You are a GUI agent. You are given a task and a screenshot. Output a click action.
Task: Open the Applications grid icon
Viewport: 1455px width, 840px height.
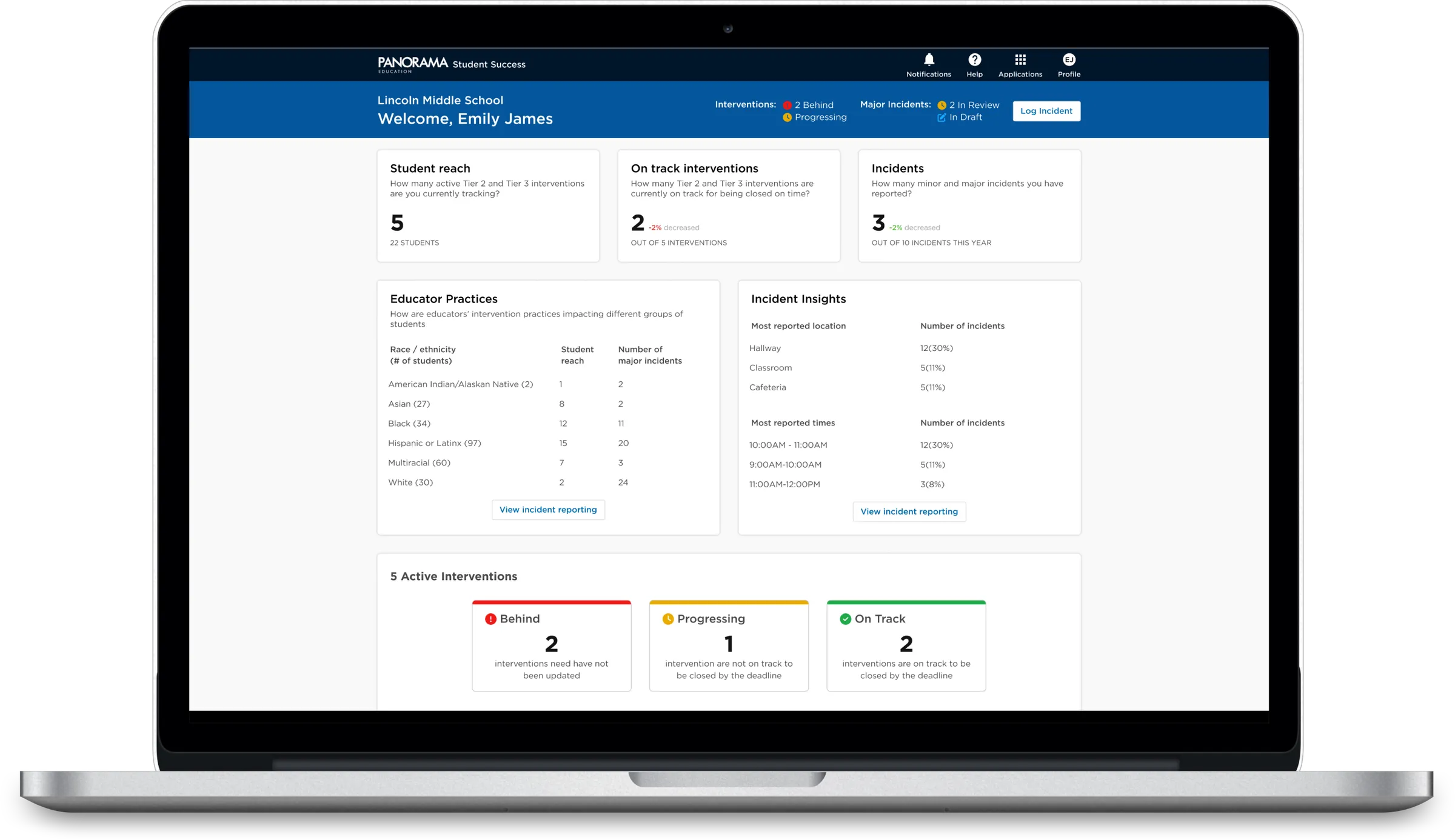click(x=1020, y=59)
